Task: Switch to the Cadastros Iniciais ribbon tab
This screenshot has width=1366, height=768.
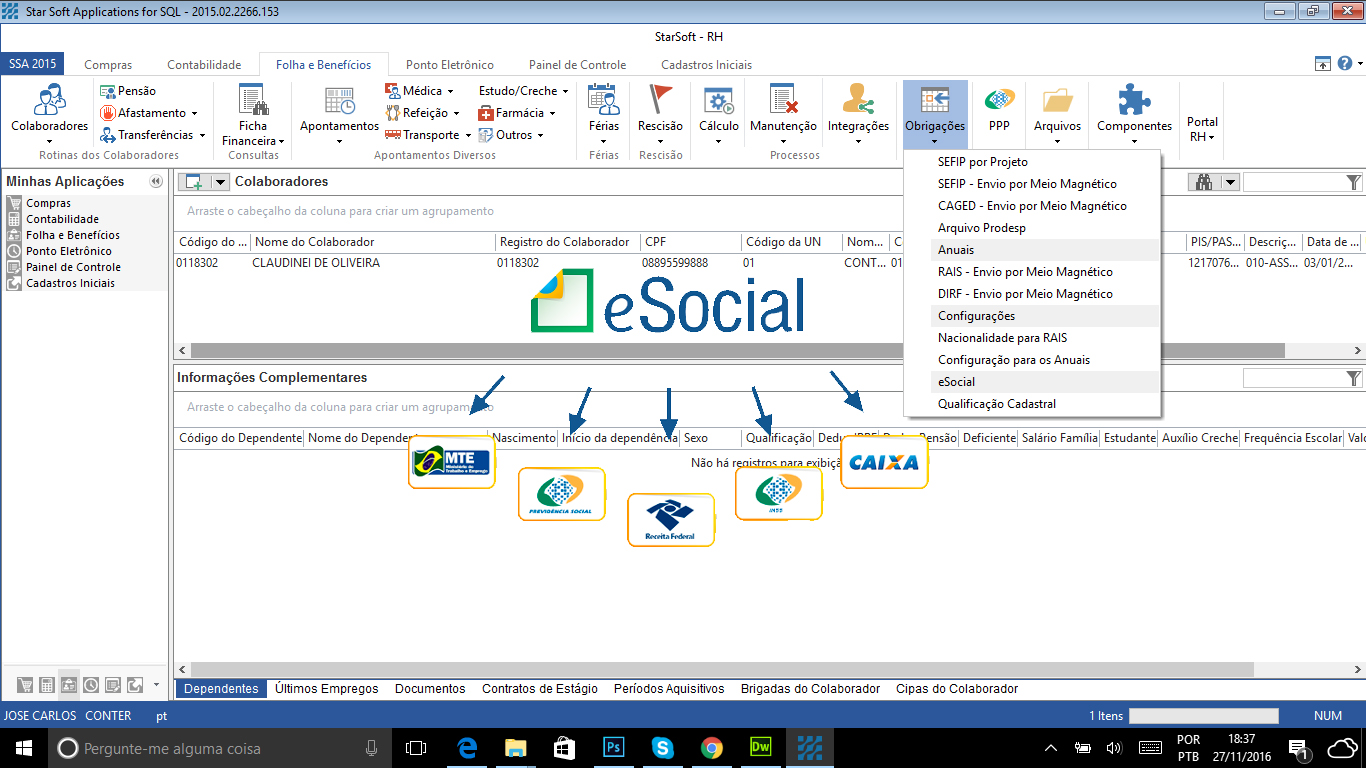Action: pos(706,65)
